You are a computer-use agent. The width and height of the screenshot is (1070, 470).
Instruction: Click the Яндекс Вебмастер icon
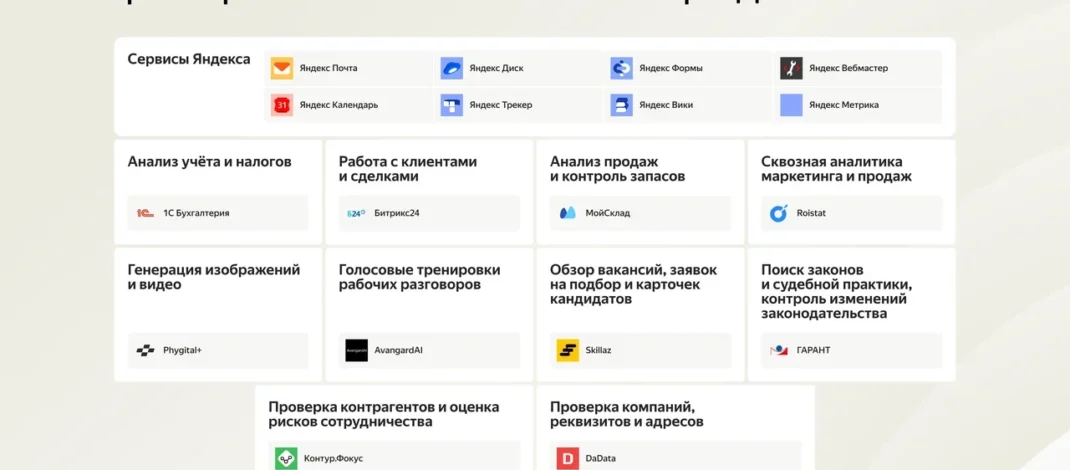click(792, 68)
